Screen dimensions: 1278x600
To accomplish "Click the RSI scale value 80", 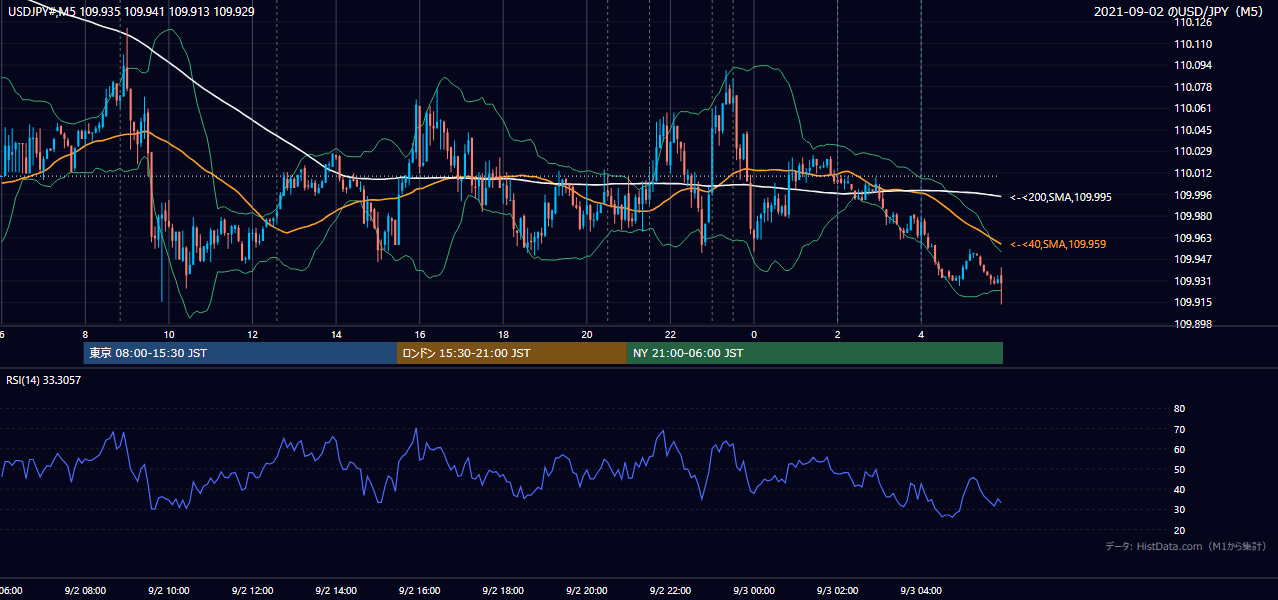I will pyautogui.click(x=1179, y=409).
